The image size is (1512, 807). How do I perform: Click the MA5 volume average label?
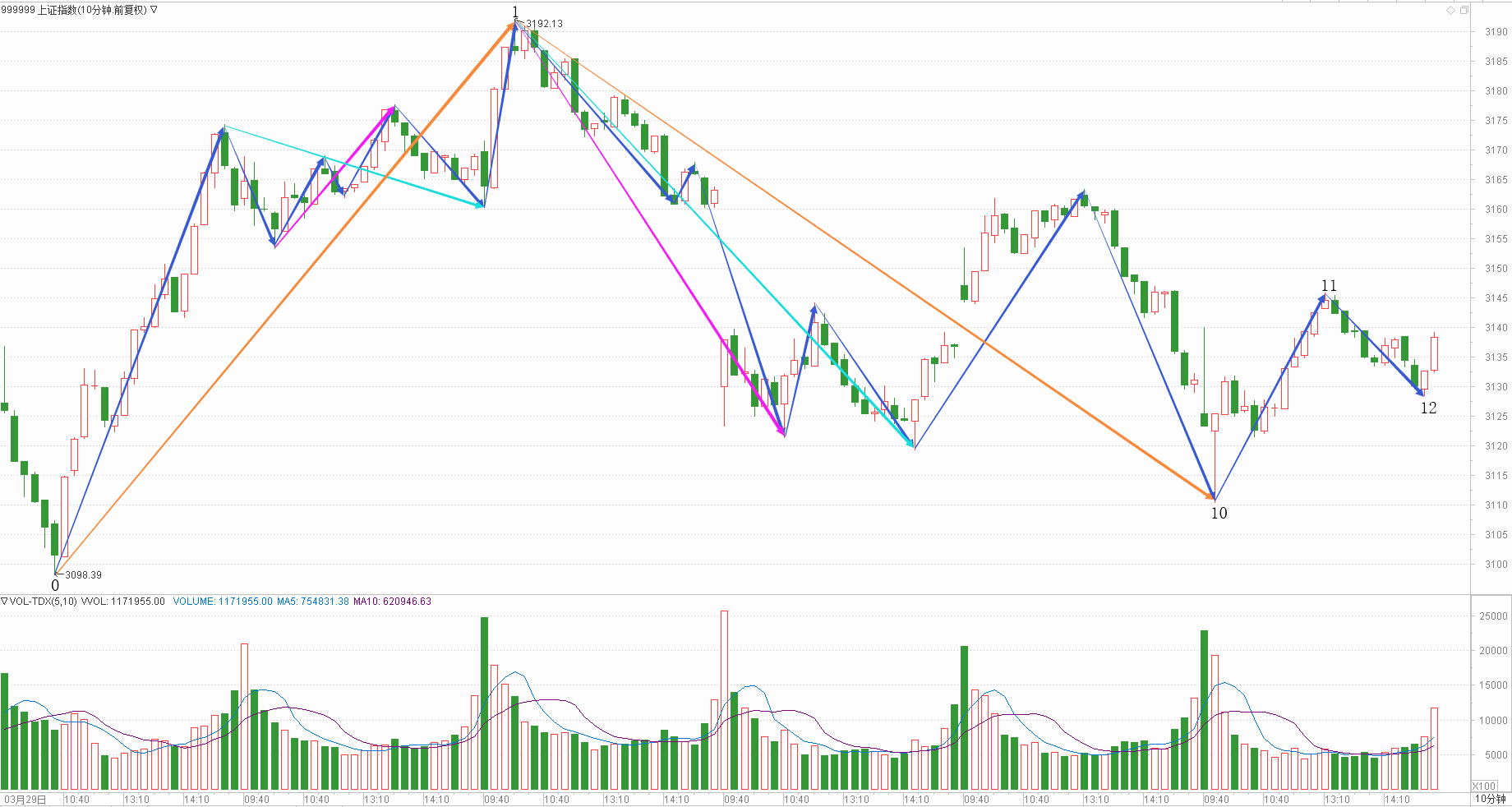point(312,602)
